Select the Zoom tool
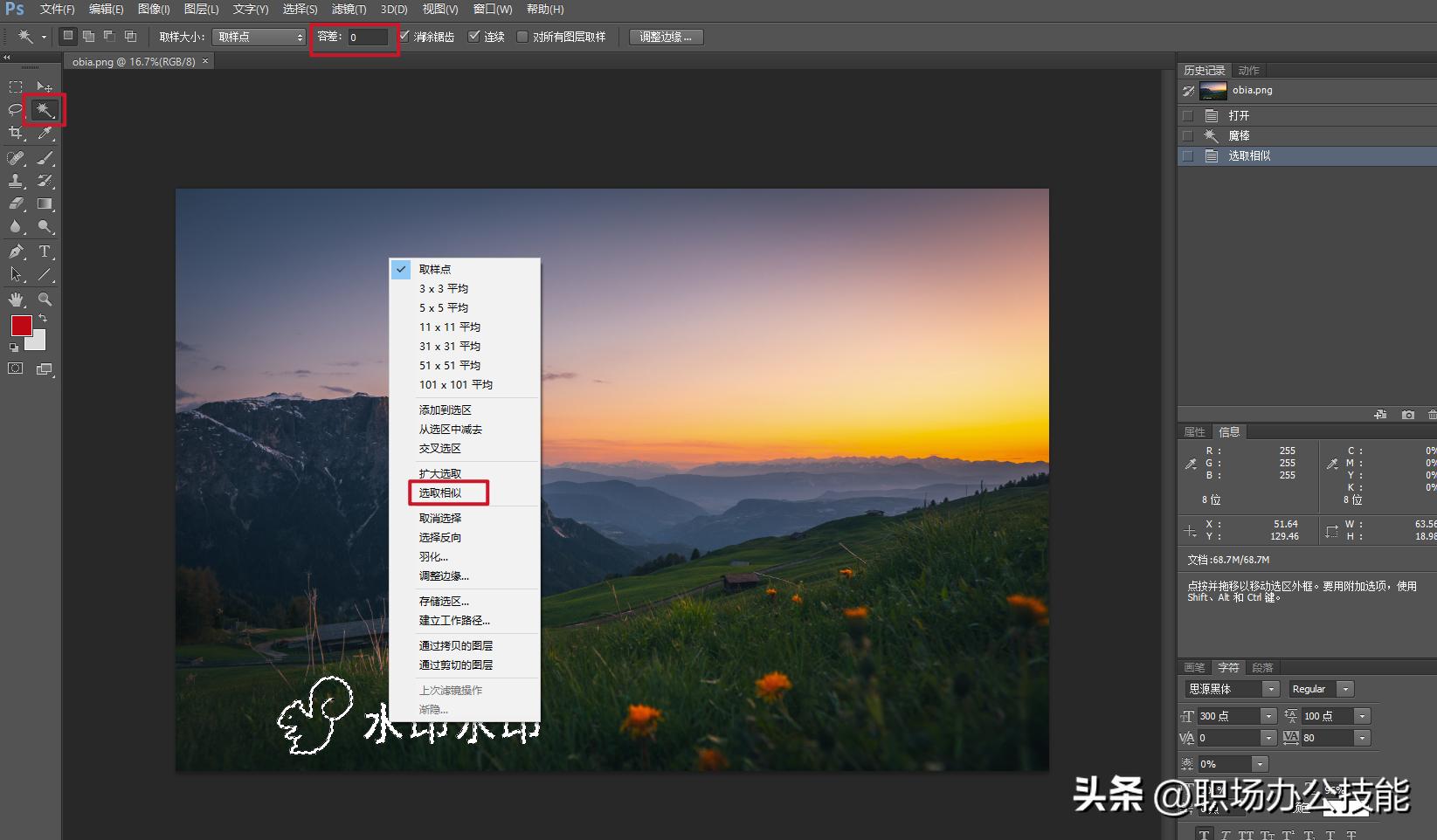The height and width of the screenshot is (840, 1437). pos(44,298)
